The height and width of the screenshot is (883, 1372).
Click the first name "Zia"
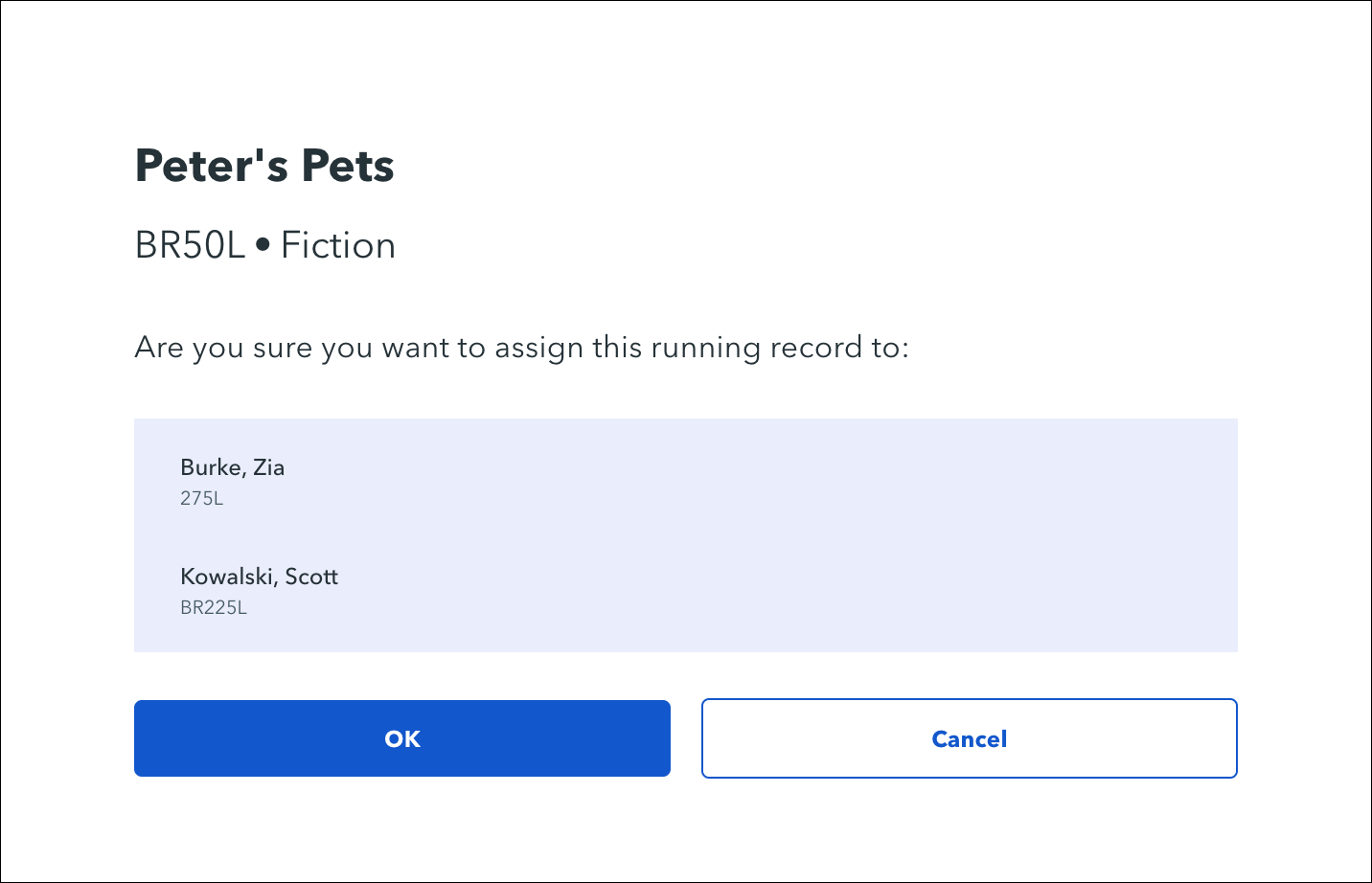(x=269, y=467)
